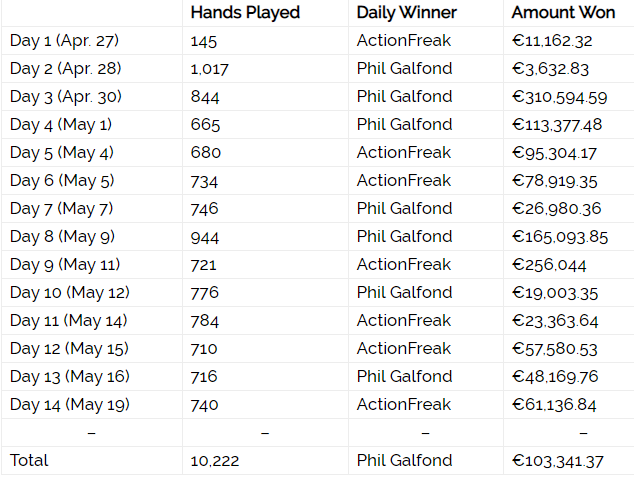Click the 10,222 total hands cell

pyautogui.click(x=214, y=461)
